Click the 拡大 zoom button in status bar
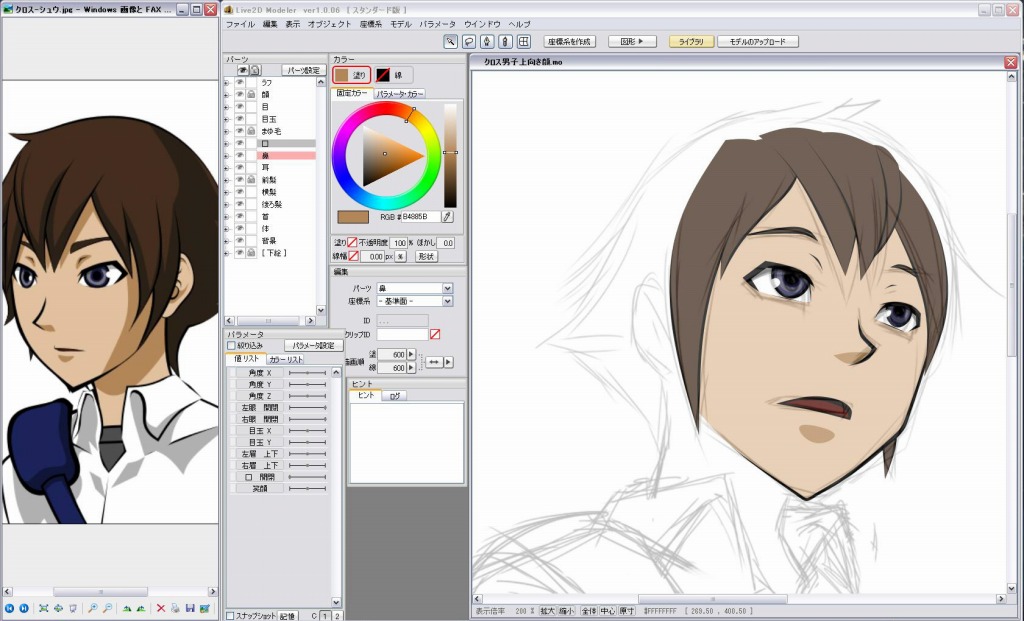Viewport: 1024px width, 621px height. click(547, 611)
